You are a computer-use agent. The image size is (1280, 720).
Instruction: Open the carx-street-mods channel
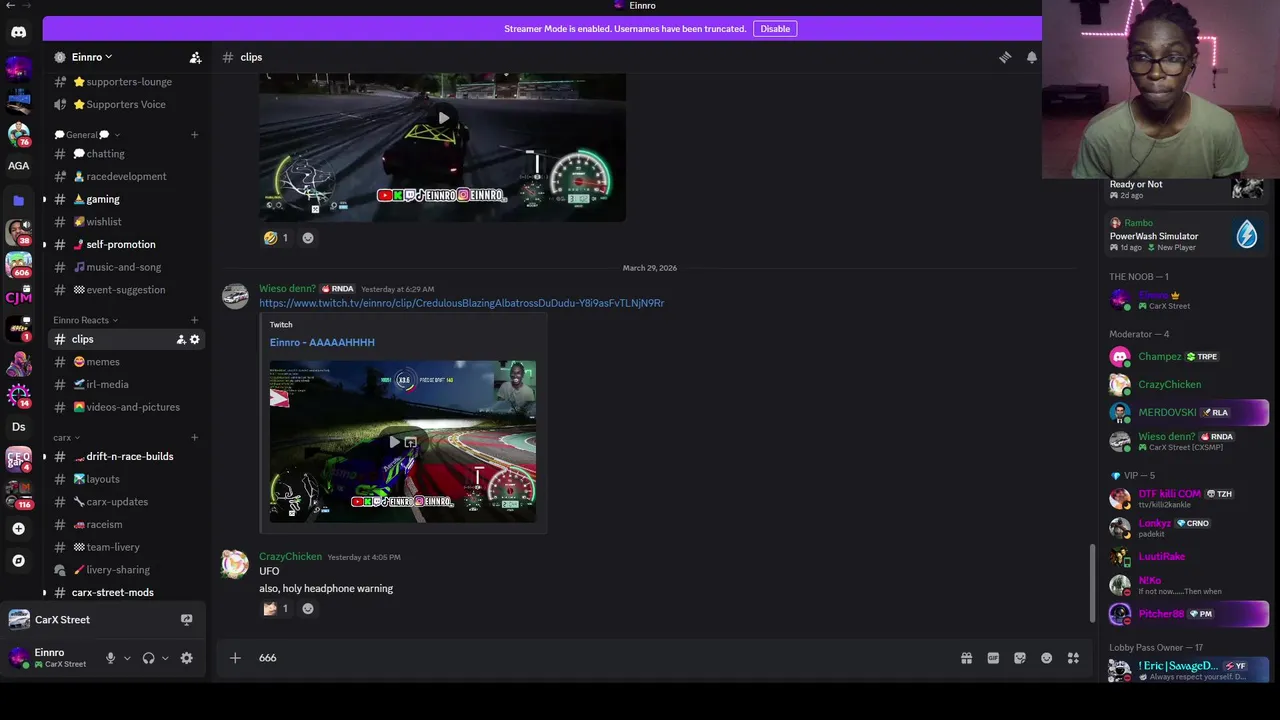click(x=126, y=592)
